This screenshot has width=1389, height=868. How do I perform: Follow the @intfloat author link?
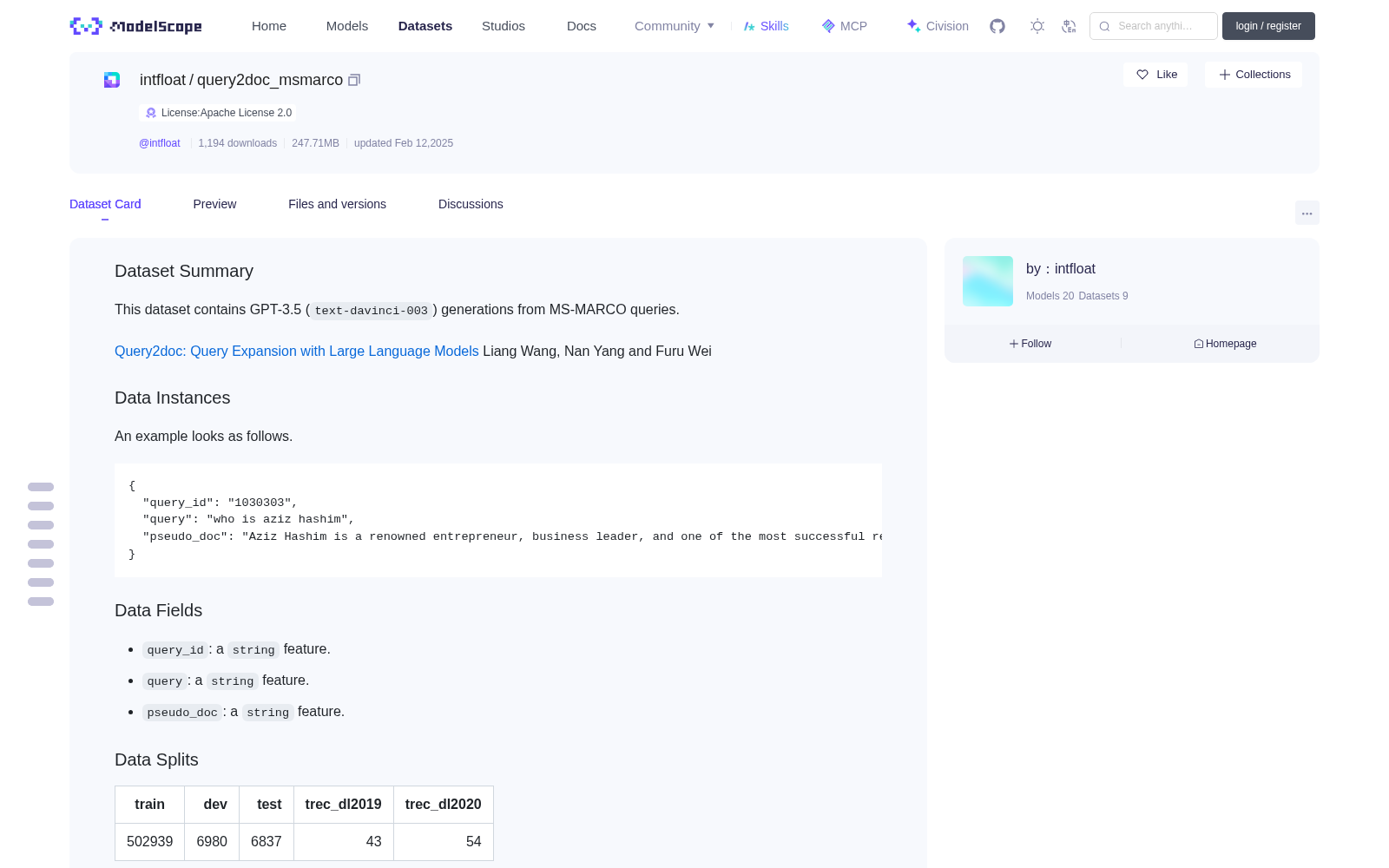coord(160,143)
